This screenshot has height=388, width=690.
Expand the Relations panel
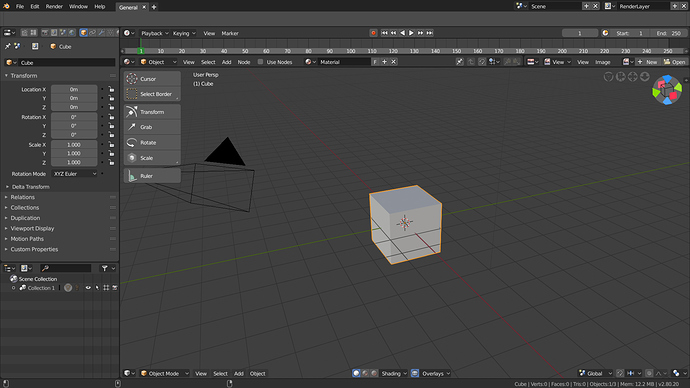[x=22, y=197]
